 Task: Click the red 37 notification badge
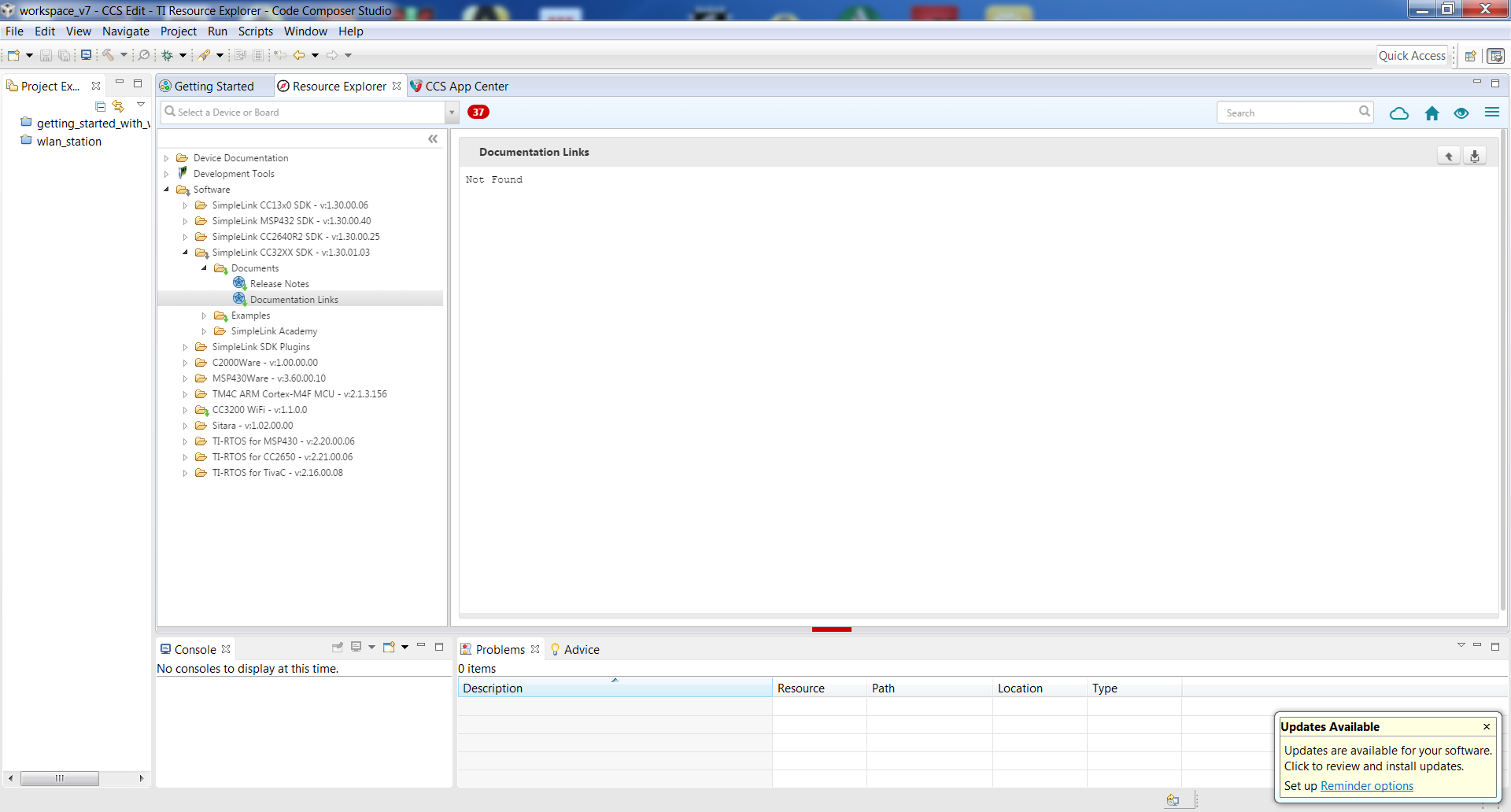click(478, 112)
